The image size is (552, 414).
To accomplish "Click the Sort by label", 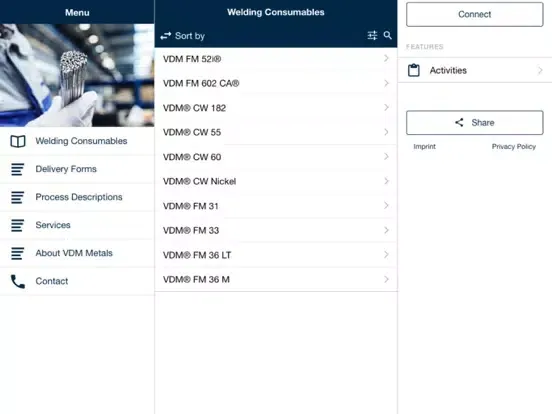I will (x=190, y=36).
